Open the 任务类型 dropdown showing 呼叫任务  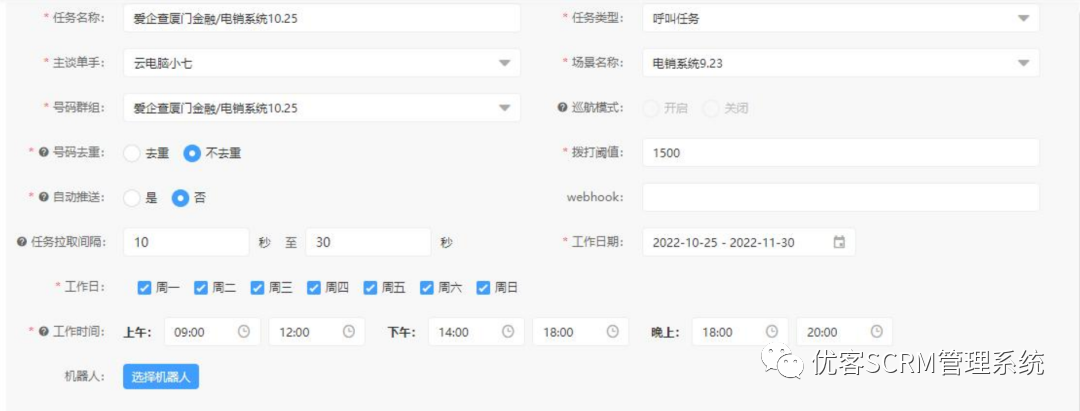pyautogui.click(x=840, y=19)
